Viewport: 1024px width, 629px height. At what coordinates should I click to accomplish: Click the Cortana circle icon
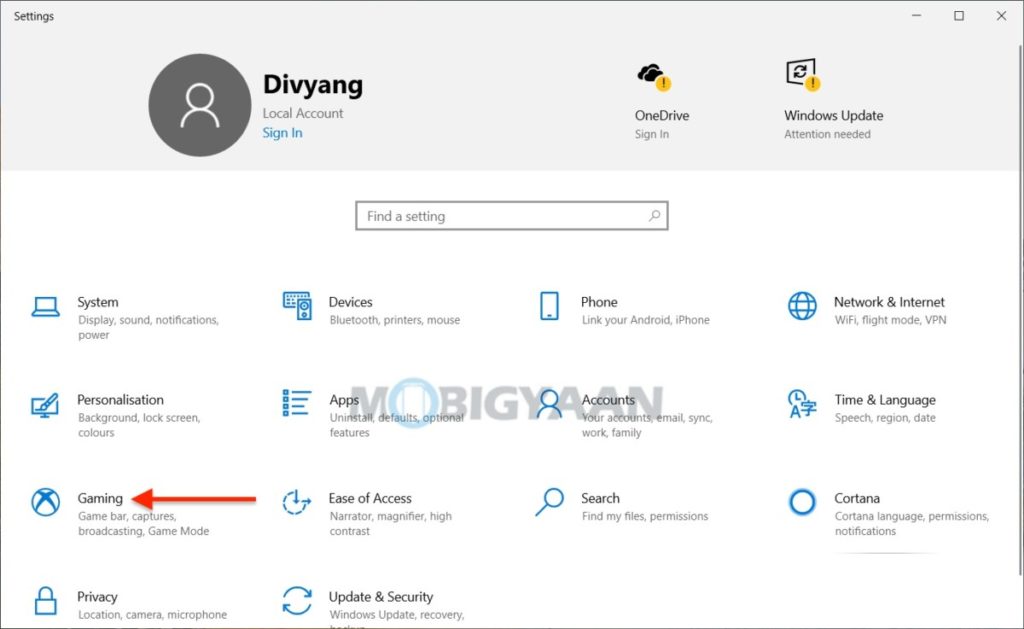click(x=802, y=502)
